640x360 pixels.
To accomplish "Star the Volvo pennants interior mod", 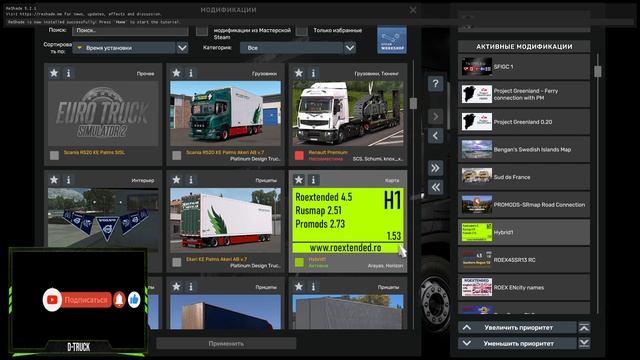I will tap(54, 180).
